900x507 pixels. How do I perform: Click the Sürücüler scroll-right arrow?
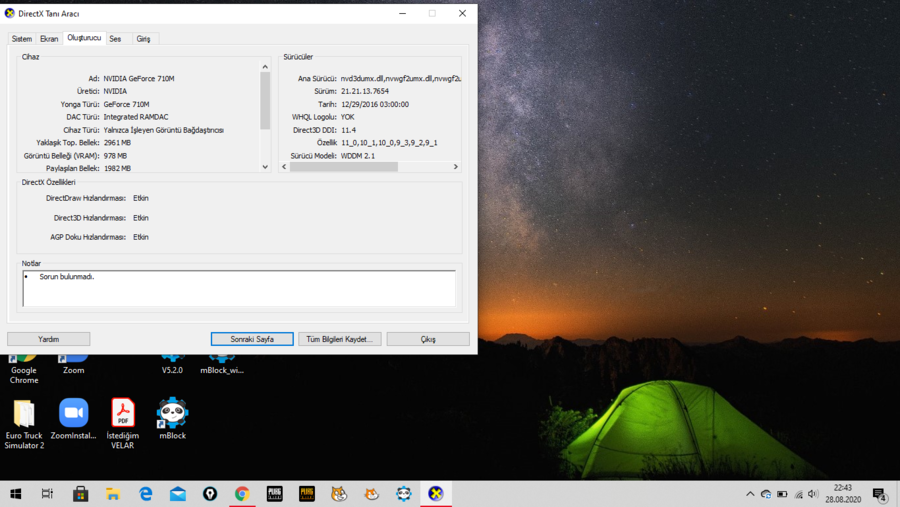[x=456, y=167]
